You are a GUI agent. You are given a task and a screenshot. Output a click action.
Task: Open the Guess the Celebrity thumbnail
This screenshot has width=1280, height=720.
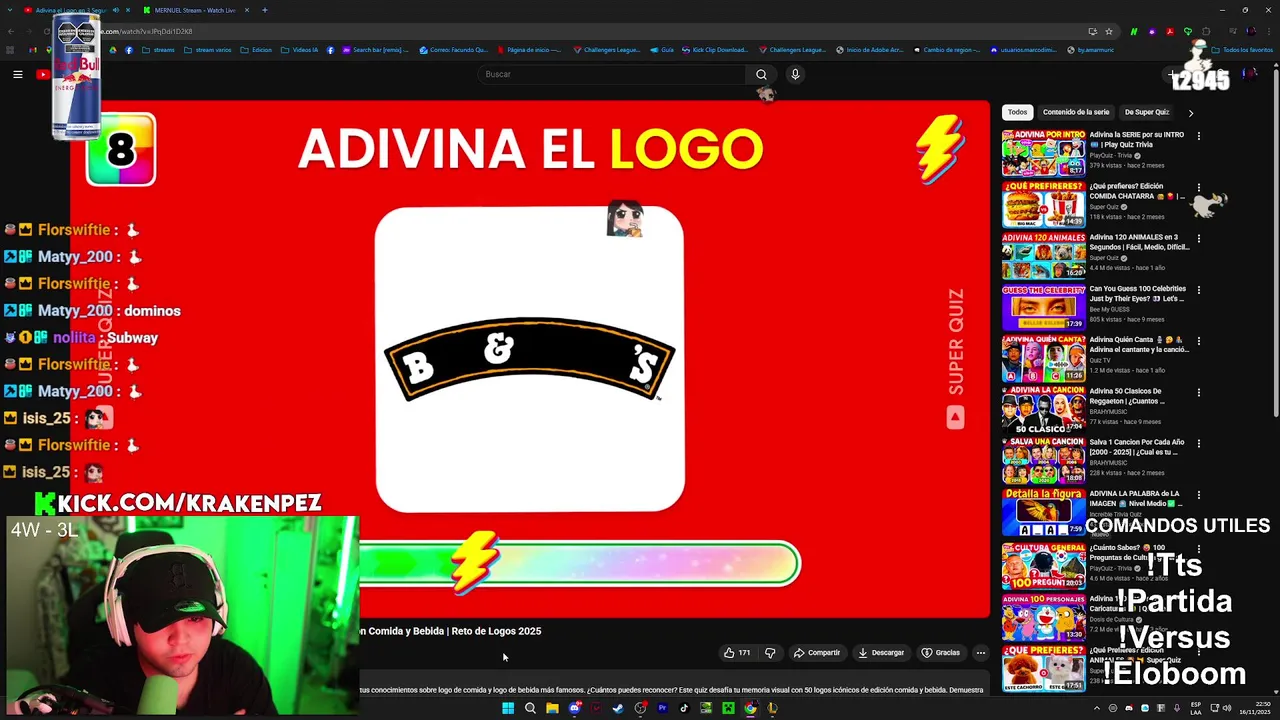(x=1043, y=307)
